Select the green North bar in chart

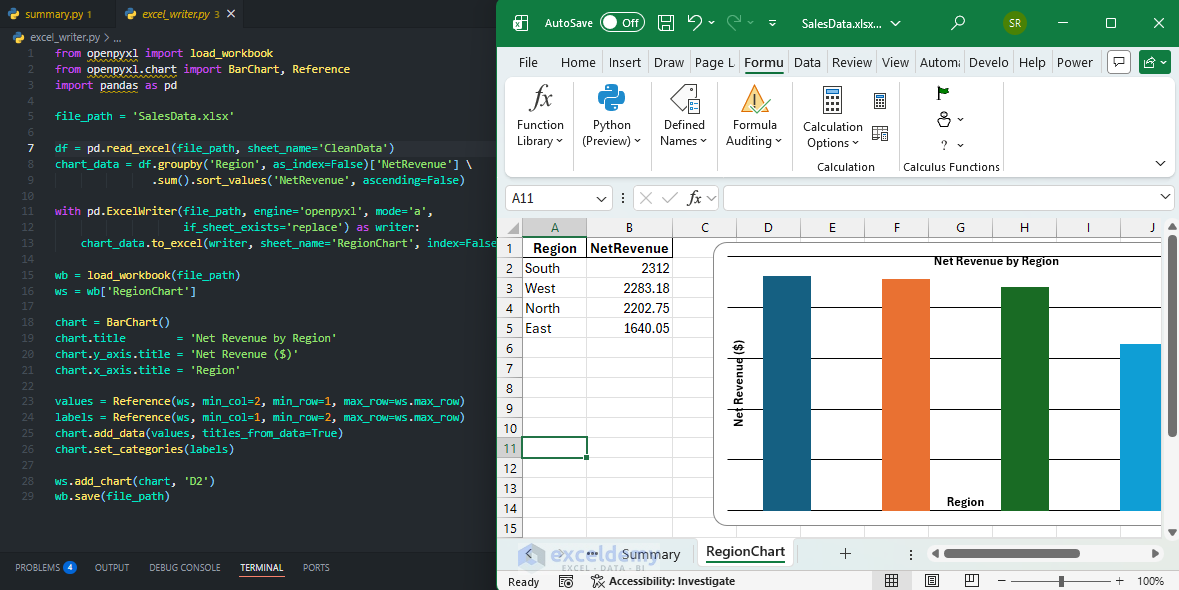click(x=1024, y=398)
